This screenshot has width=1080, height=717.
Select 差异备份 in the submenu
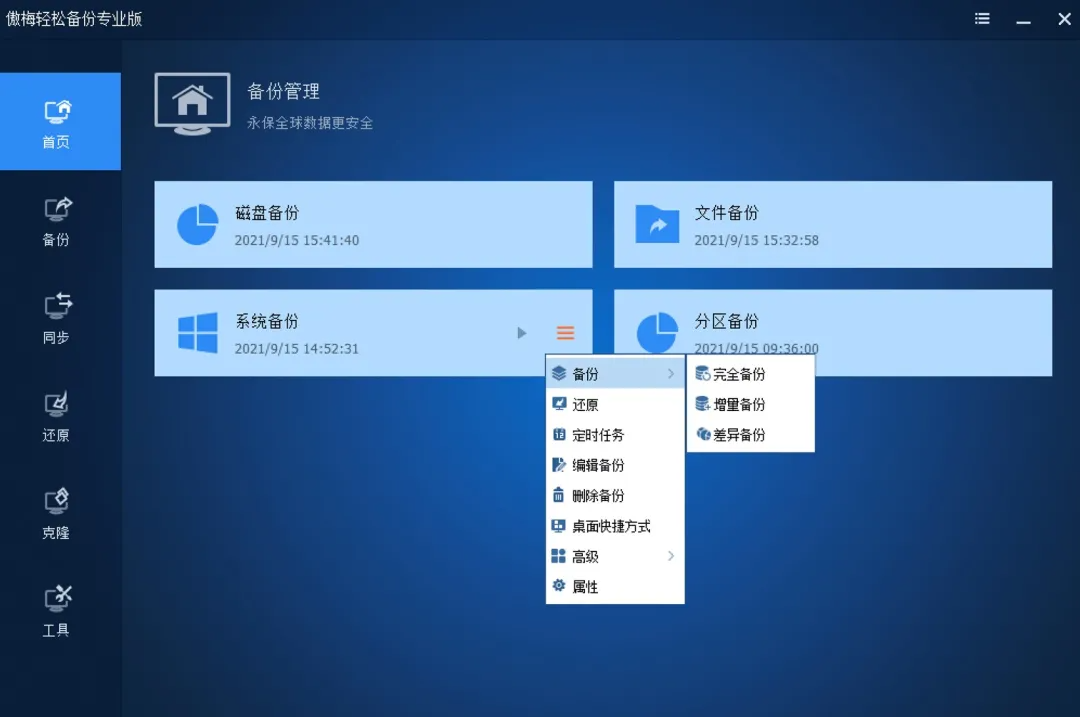click(751, 435)
